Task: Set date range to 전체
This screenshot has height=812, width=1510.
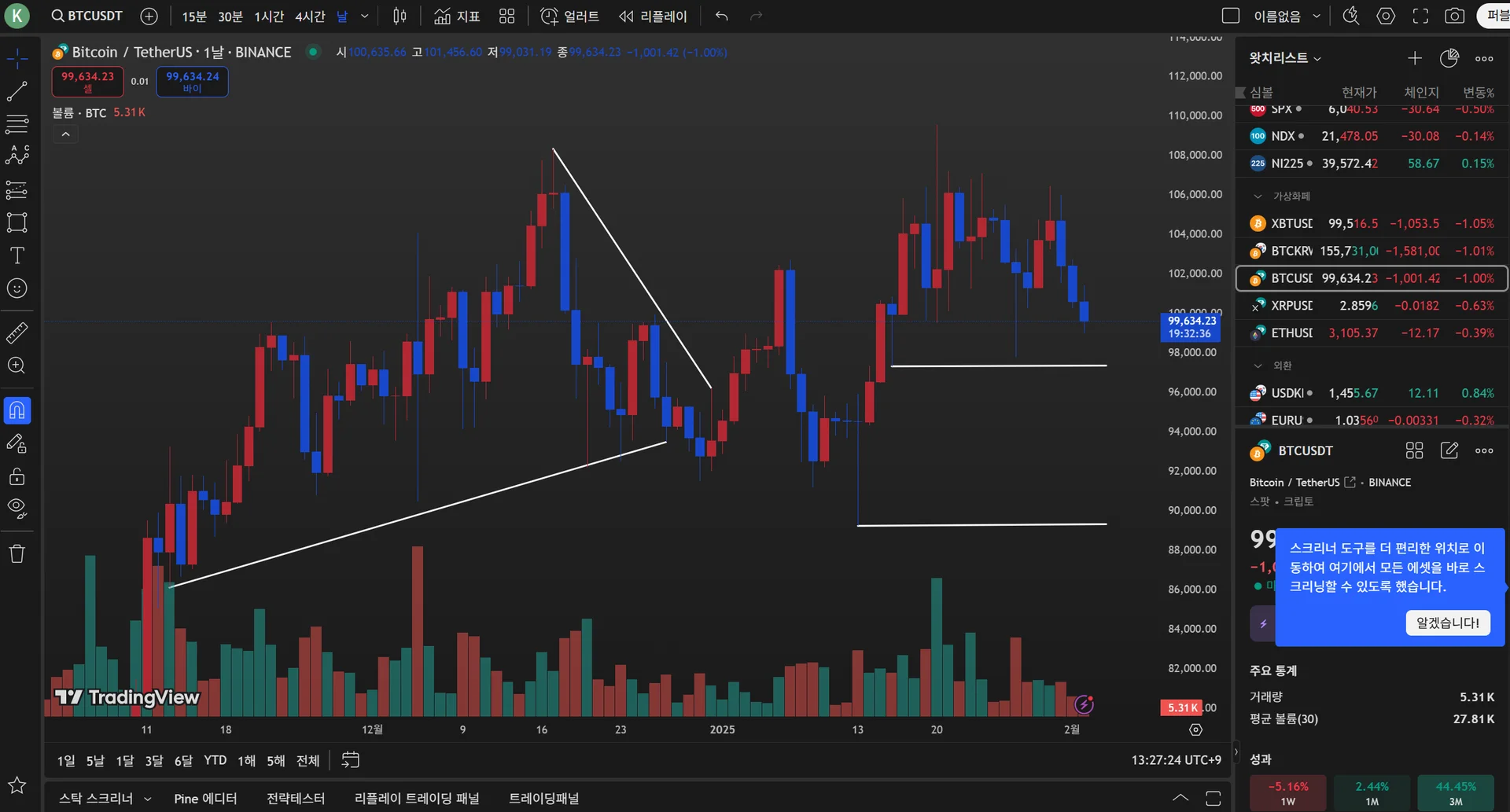Action: (308, 761)
